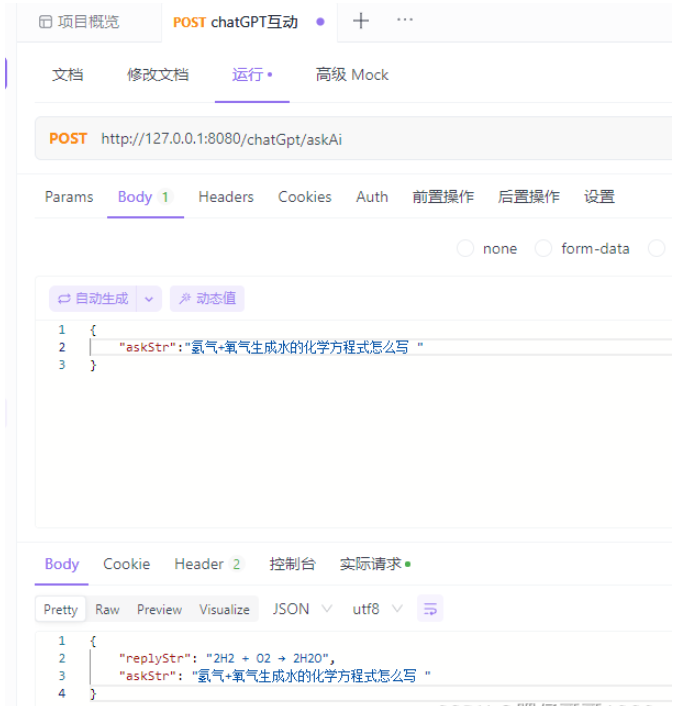Select the form-data body type radio
The width and height of the screenshot is (674, 706).
click(x=543, y=248)
